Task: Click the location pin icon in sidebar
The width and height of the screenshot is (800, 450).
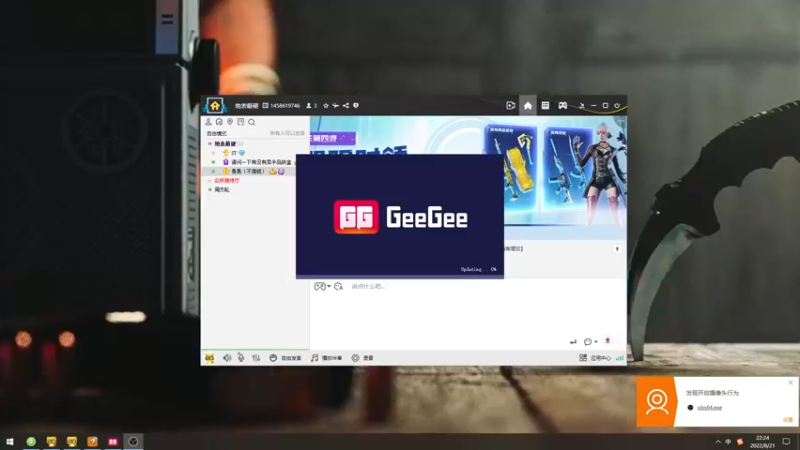Action: (230, 122)
